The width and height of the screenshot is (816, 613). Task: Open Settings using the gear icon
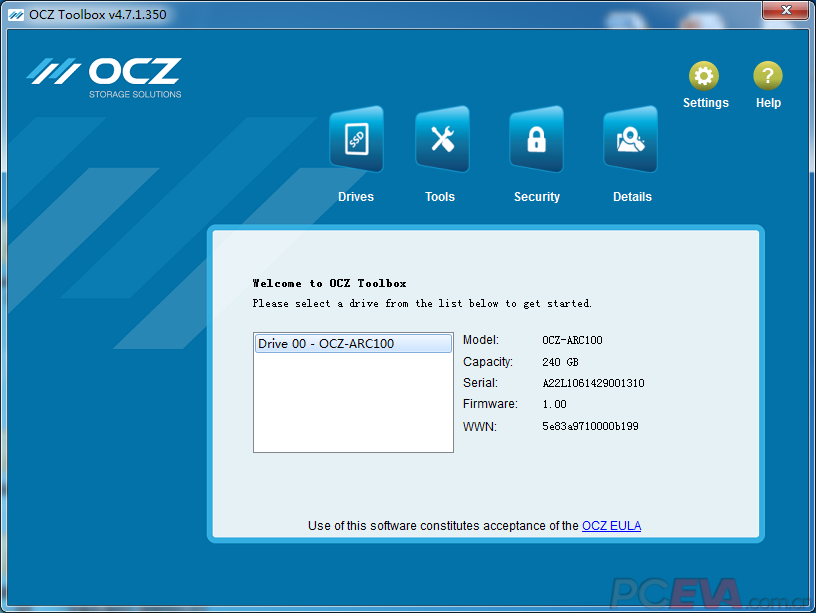pyautogui.click(x=705, y=75)
